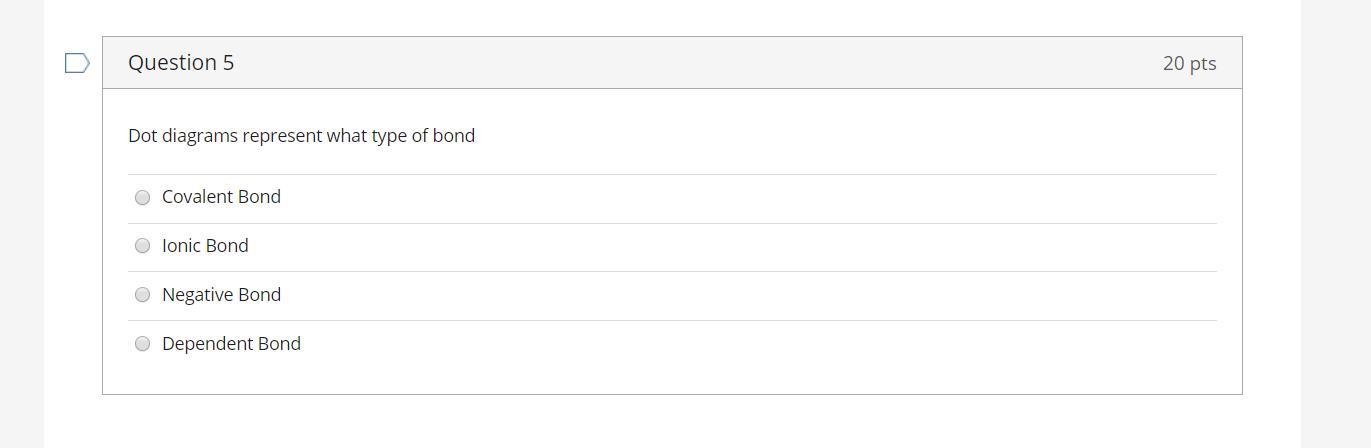
Task: Click the "20 pts" point value
Action: [1189, 63]
